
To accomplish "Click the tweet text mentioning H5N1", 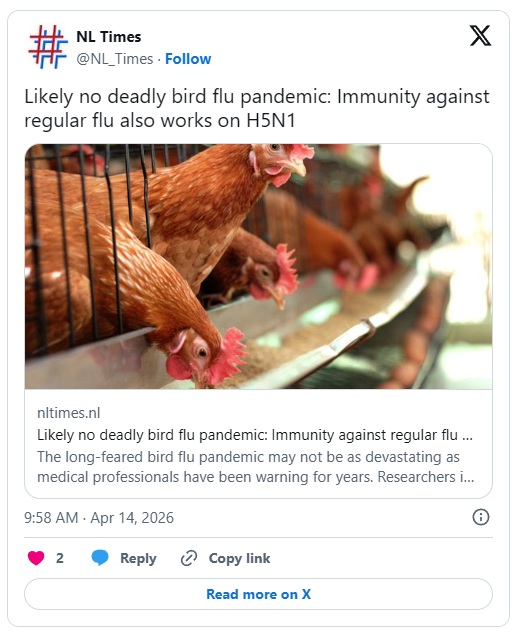I will pos(257,108).
